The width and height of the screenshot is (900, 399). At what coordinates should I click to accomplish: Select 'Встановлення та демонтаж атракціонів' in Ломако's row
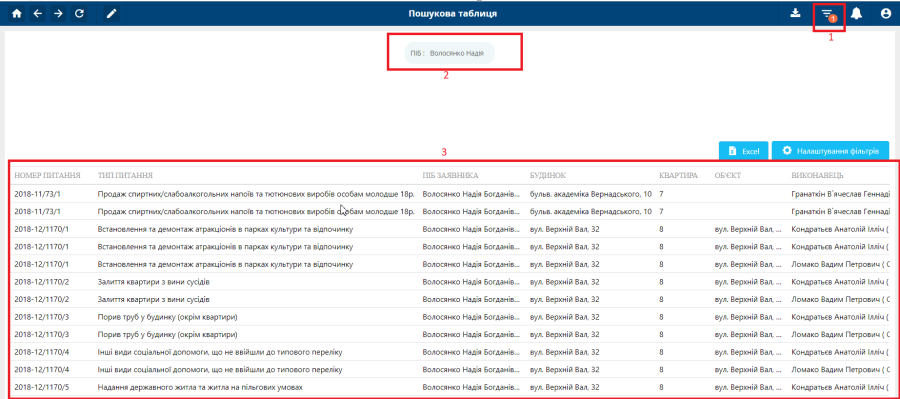tap(225, 264)
